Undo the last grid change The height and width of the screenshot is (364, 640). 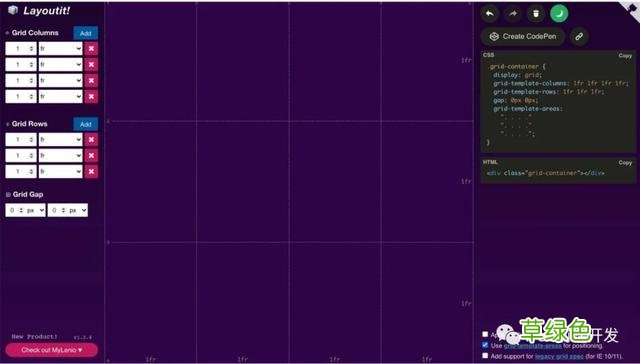pos(490,13)
